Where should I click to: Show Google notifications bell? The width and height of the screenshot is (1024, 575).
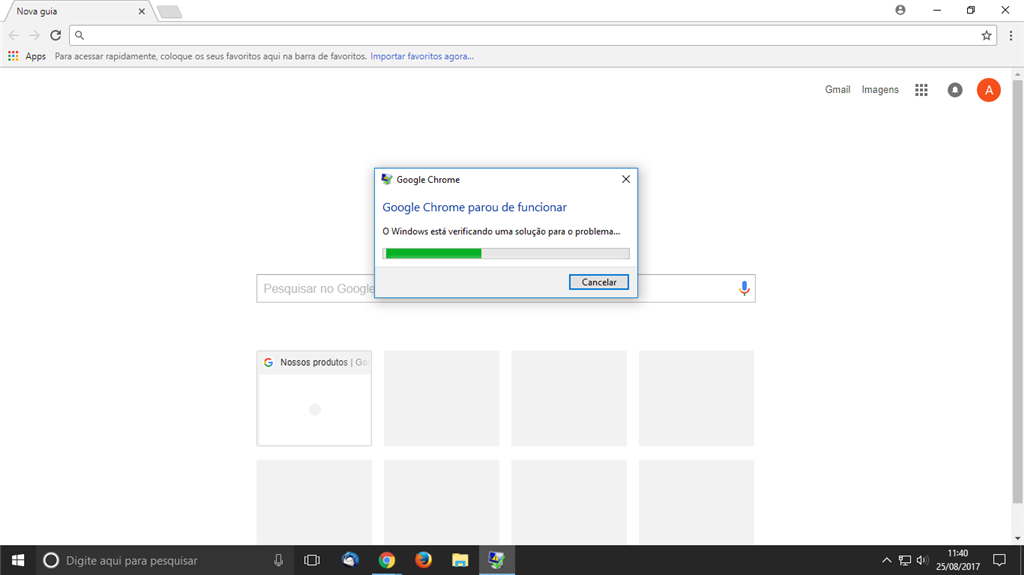[955, 90]
